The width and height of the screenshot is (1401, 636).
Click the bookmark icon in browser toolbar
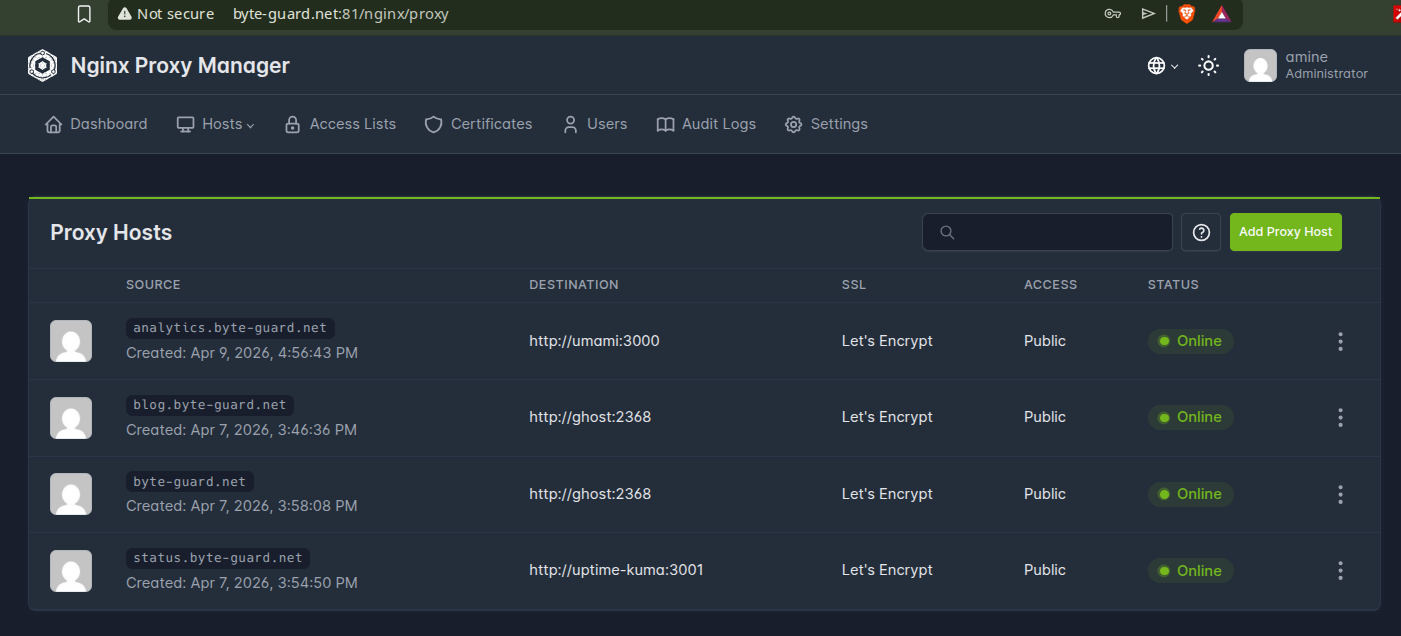[x=83, y=14]
